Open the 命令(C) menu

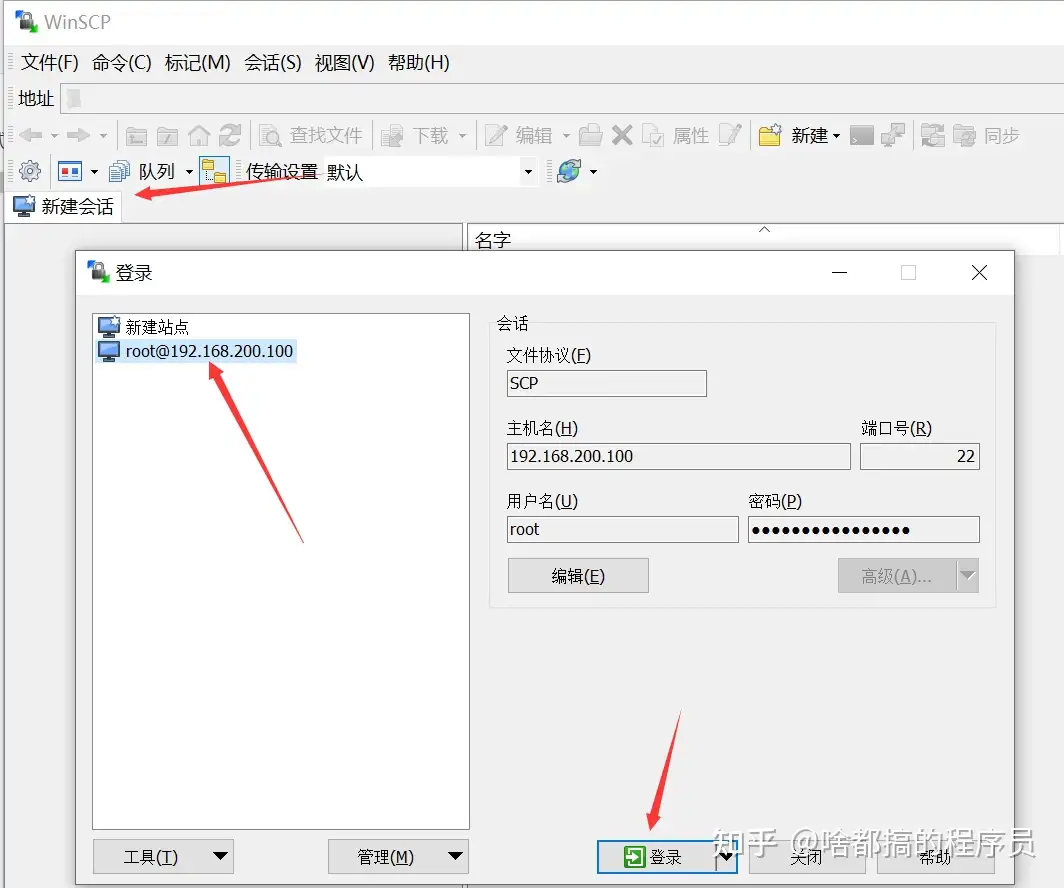pos(121,62)
